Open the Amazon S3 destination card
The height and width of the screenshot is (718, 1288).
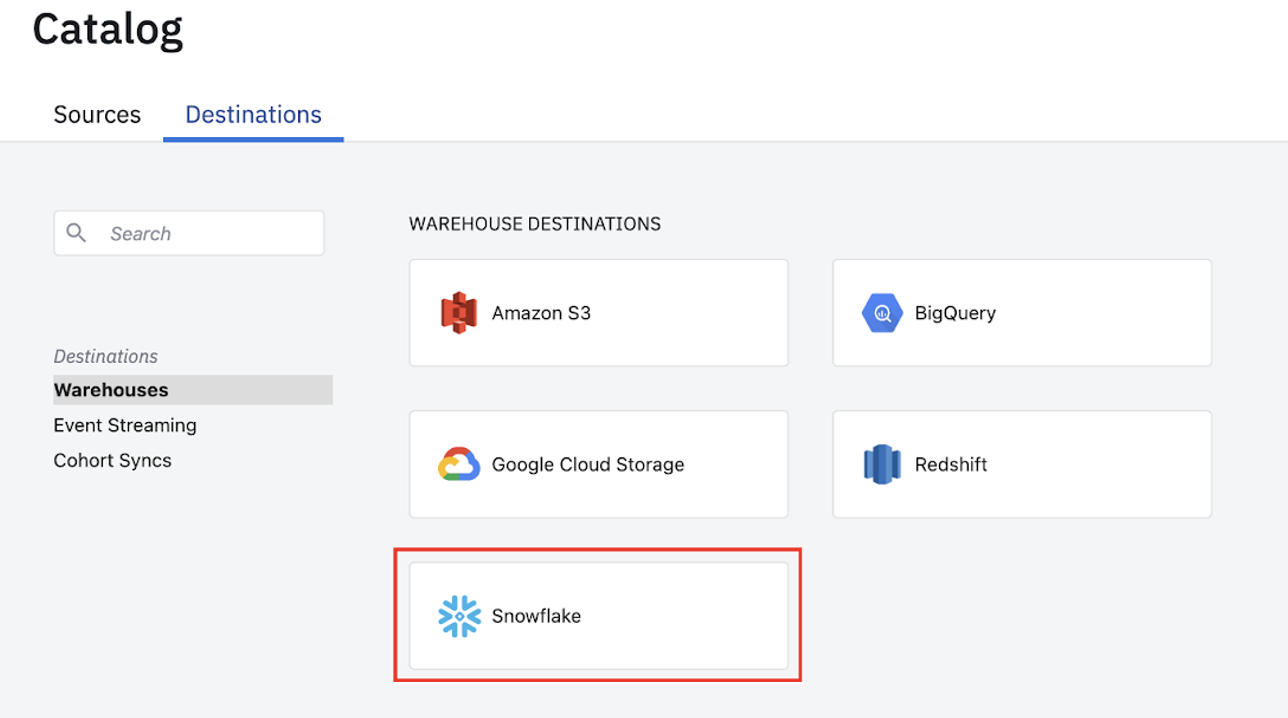click(x=599, y=313)
